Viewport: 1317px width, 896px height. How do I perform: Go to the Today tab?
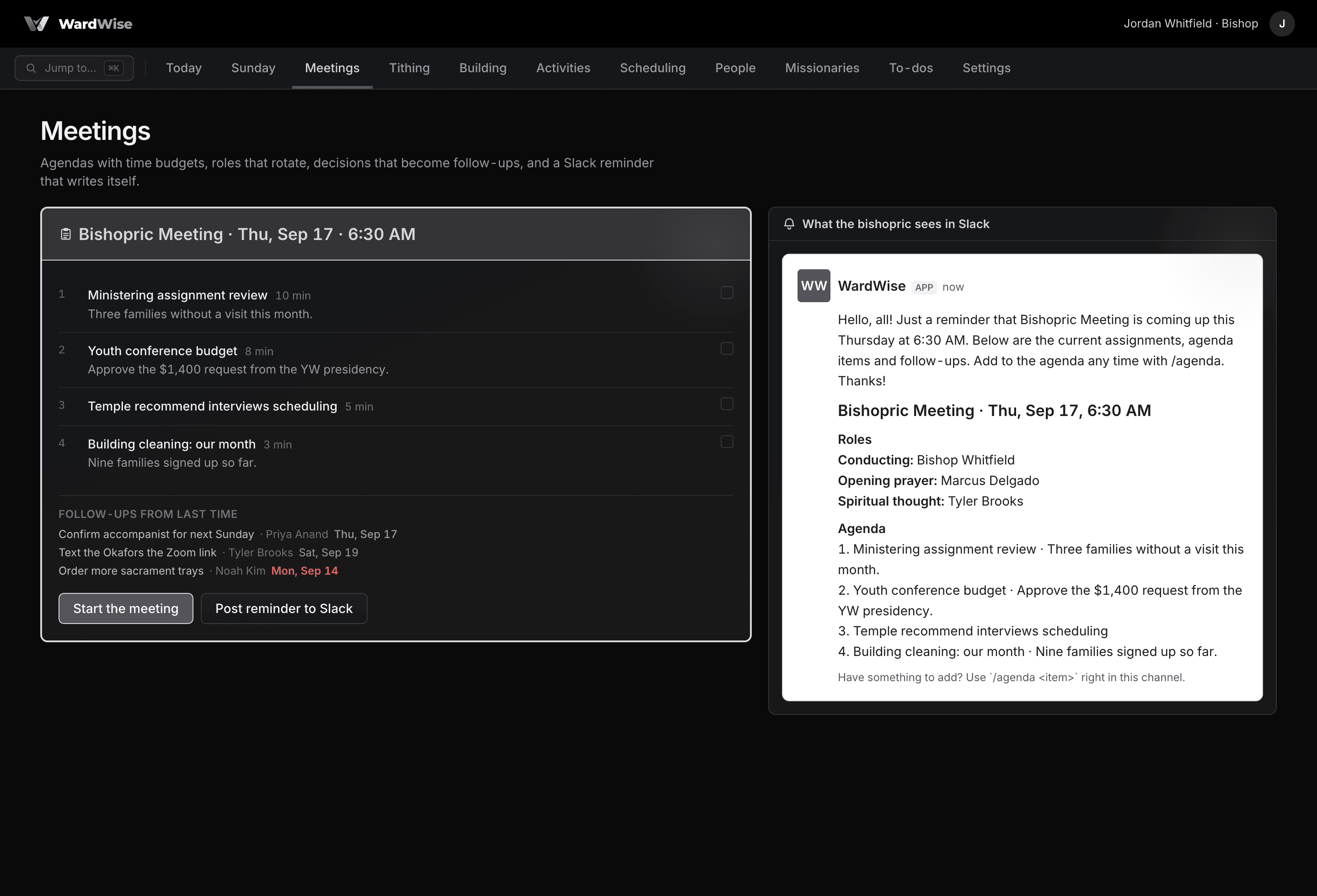click(x=184, y=68)
